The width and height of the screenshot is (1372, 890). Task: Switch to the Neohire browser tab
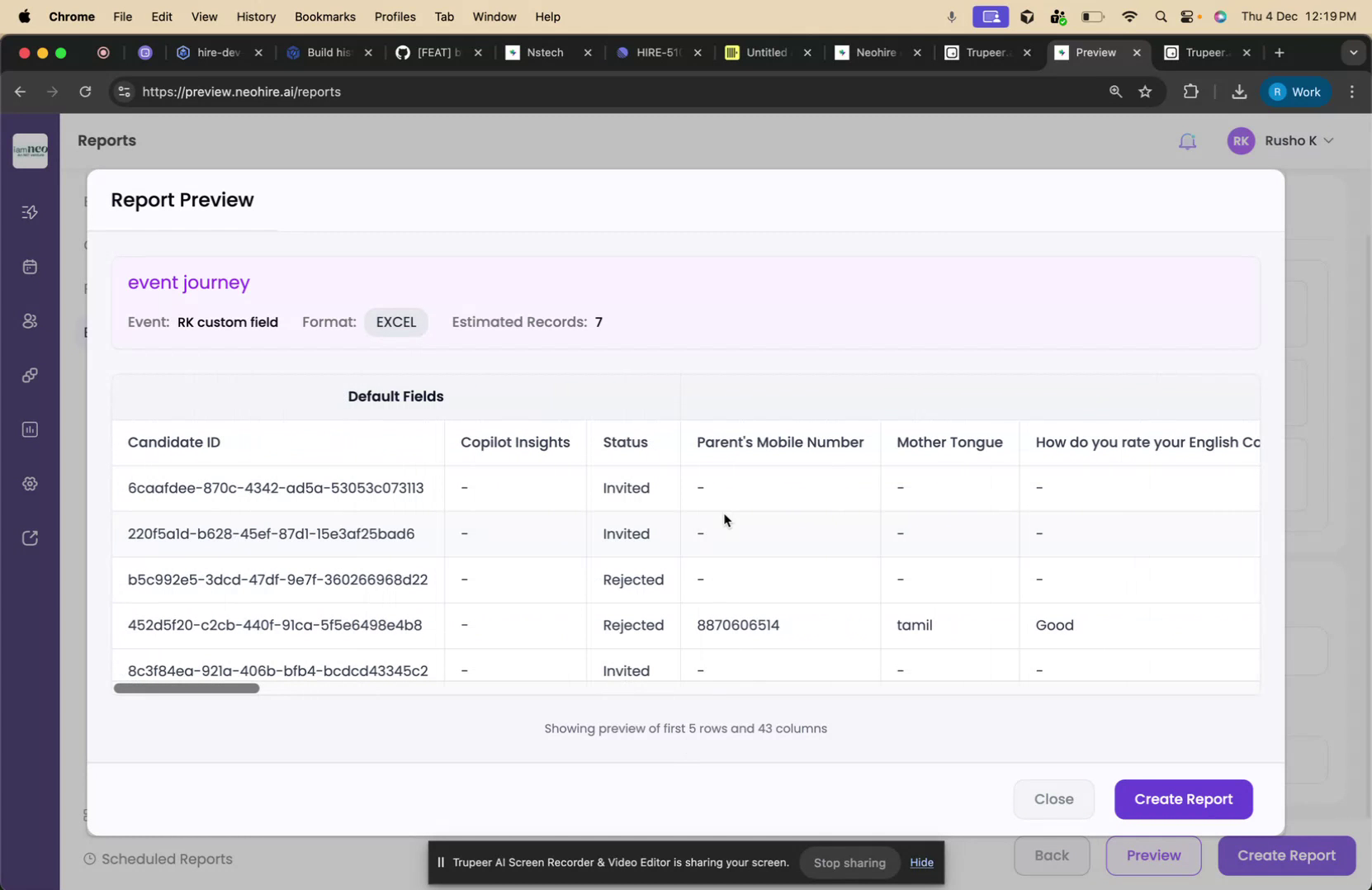click(x=875, y=52)
